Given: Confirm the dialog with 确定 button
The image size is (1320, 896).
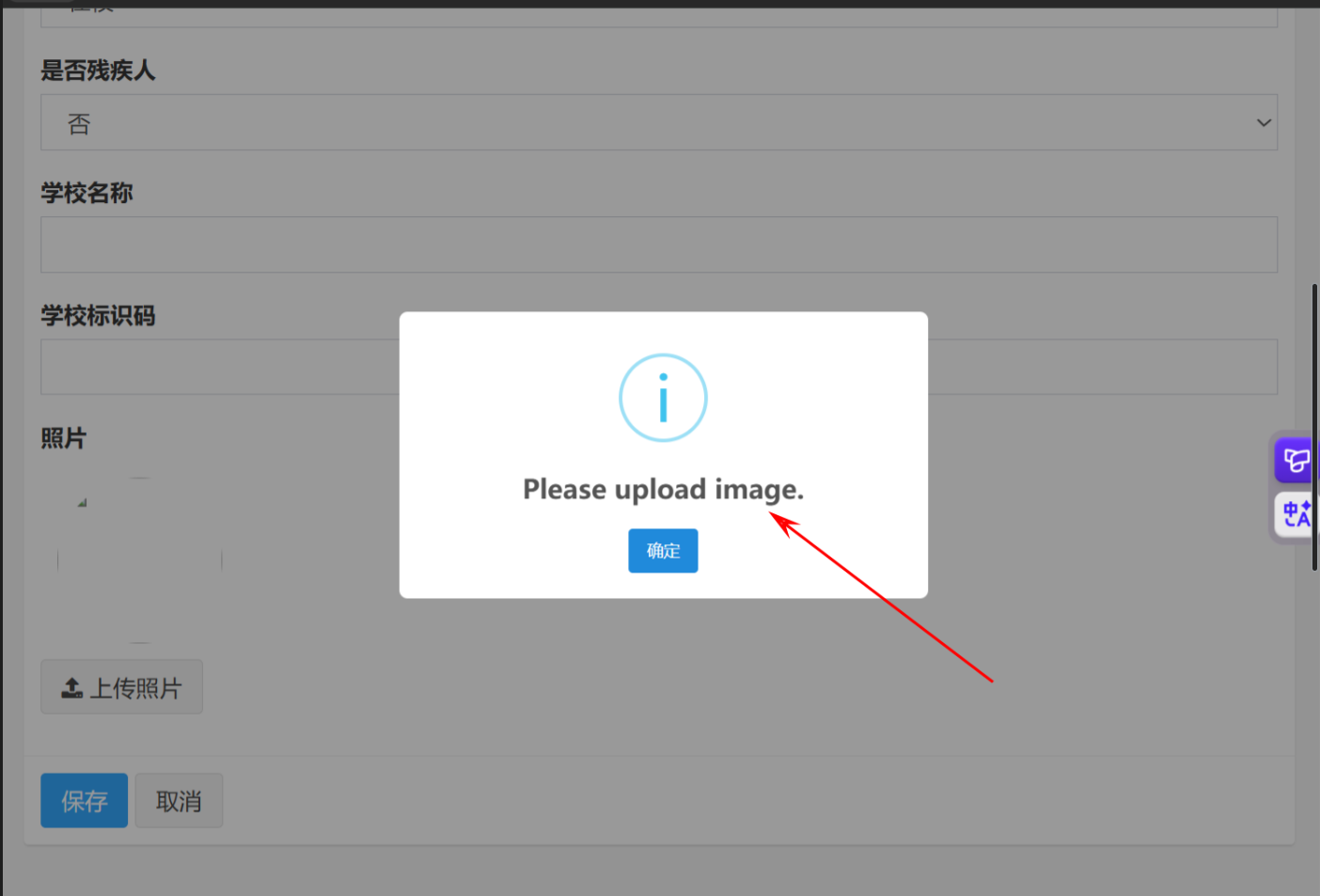Looking at the screenshot, I should click(x=663, y=551).
